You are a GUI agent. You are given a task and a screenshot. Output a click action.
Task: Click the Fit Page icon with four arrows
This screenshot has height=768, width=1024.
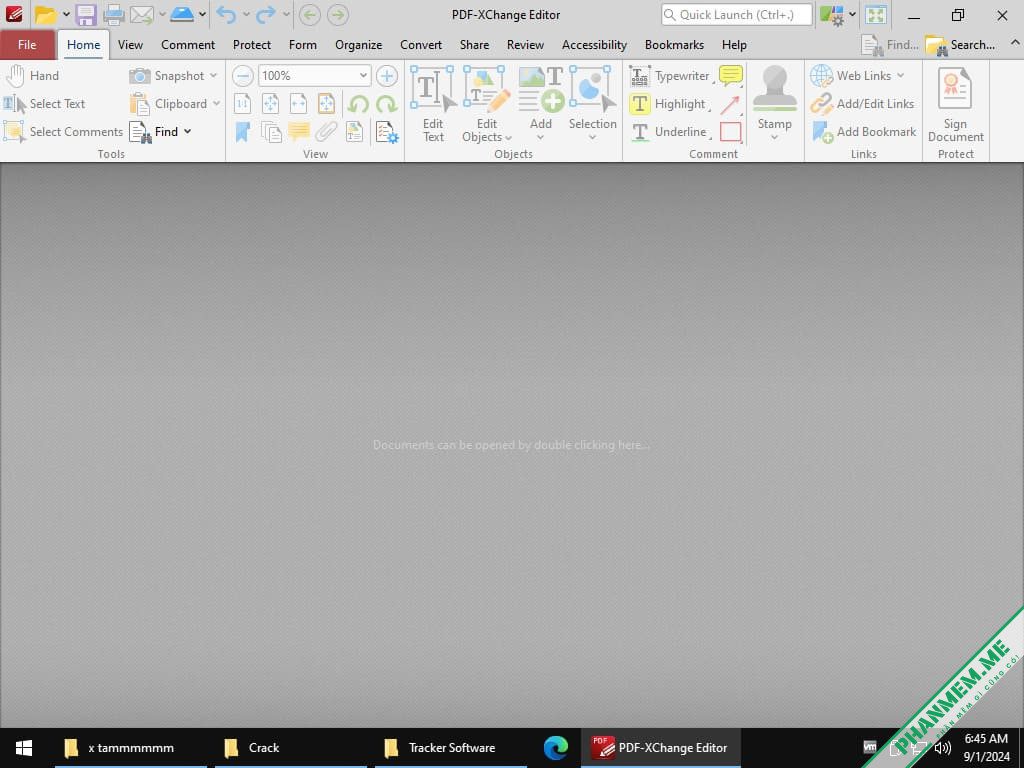point(270,104)
